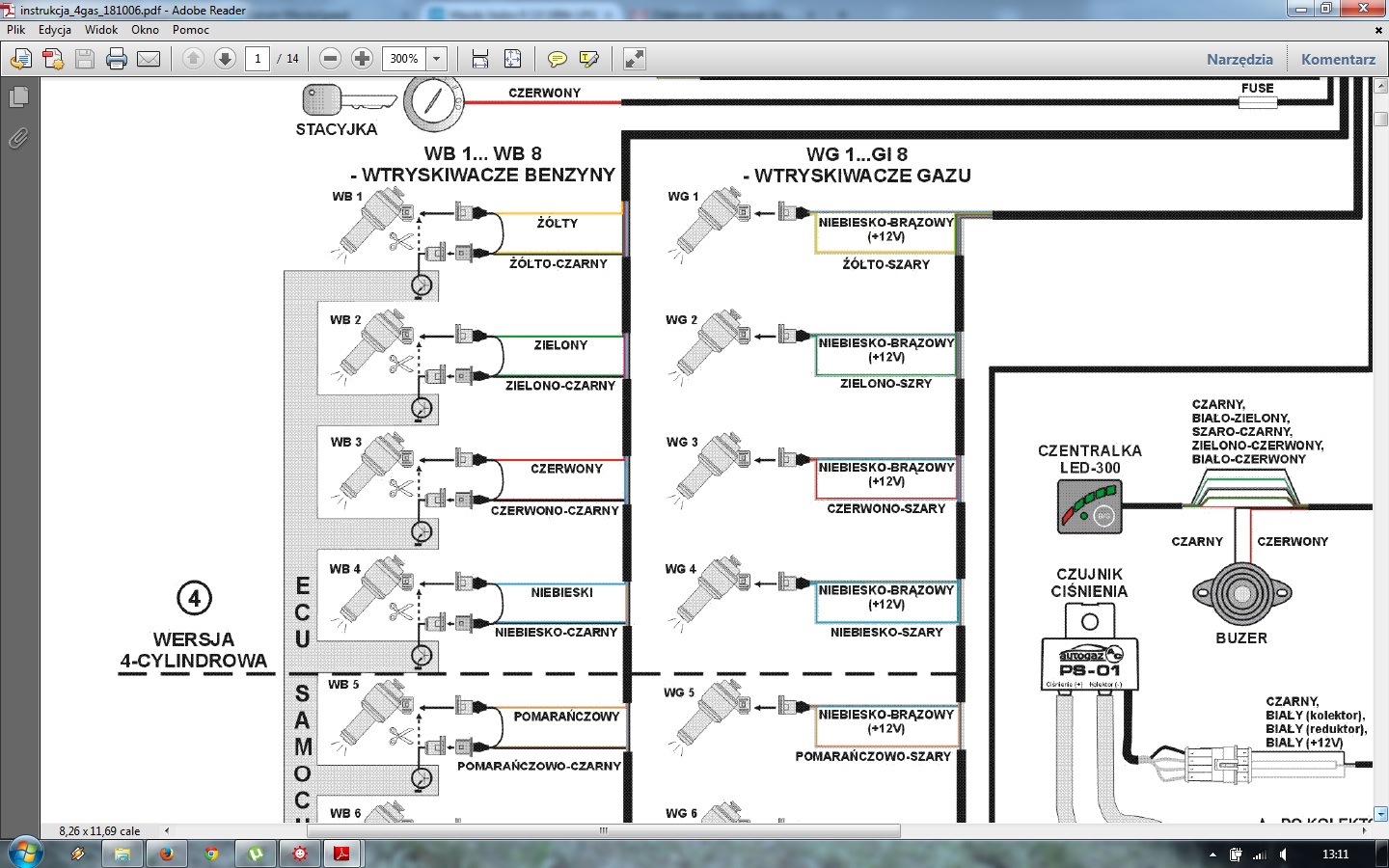Select the highlight text tool
Viewport: 1389px width, 868px height.
[x=588, y=59]
